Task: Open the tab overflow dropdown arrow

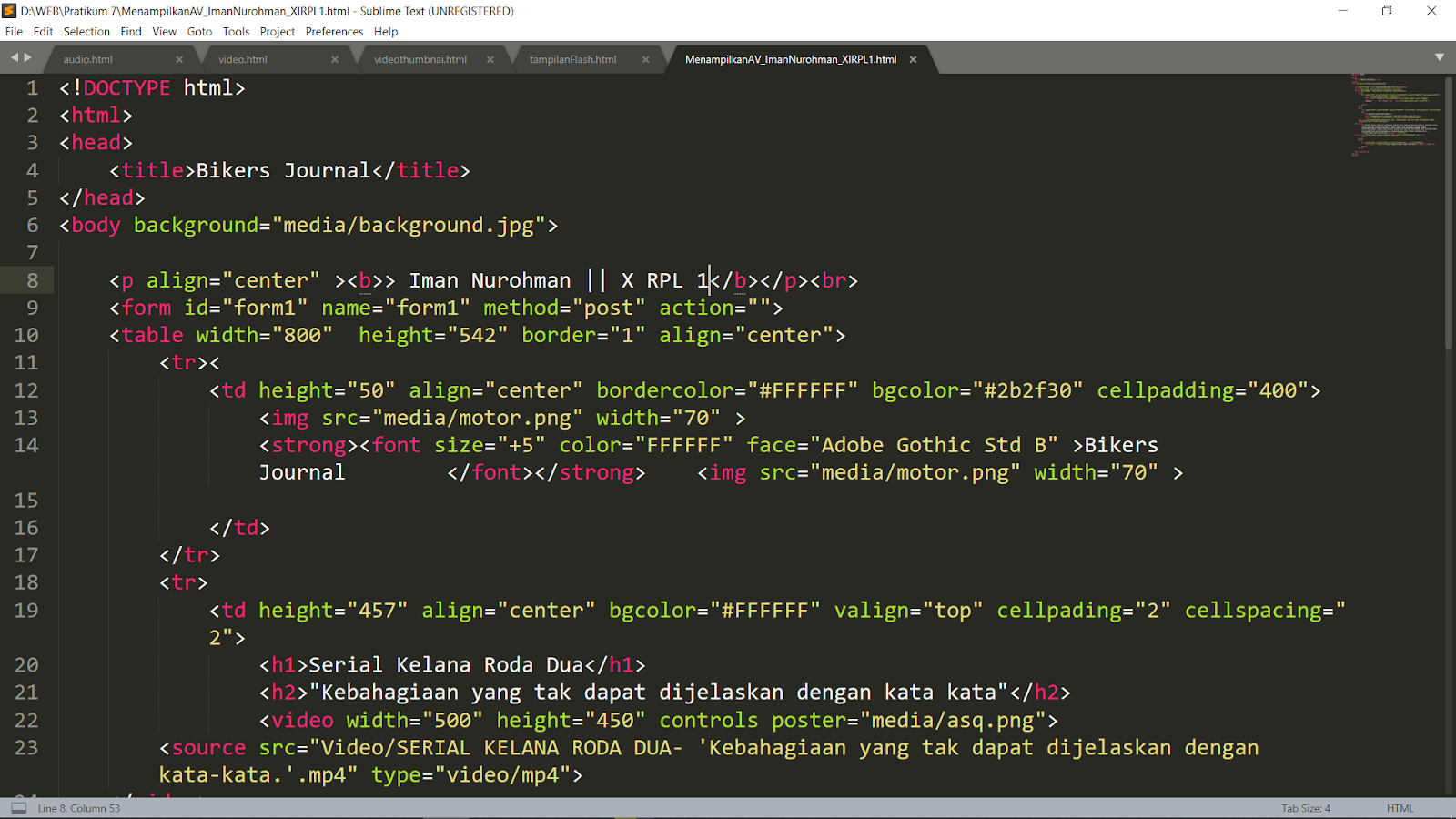Action: pyautogui.click(x=1440, y=56)
